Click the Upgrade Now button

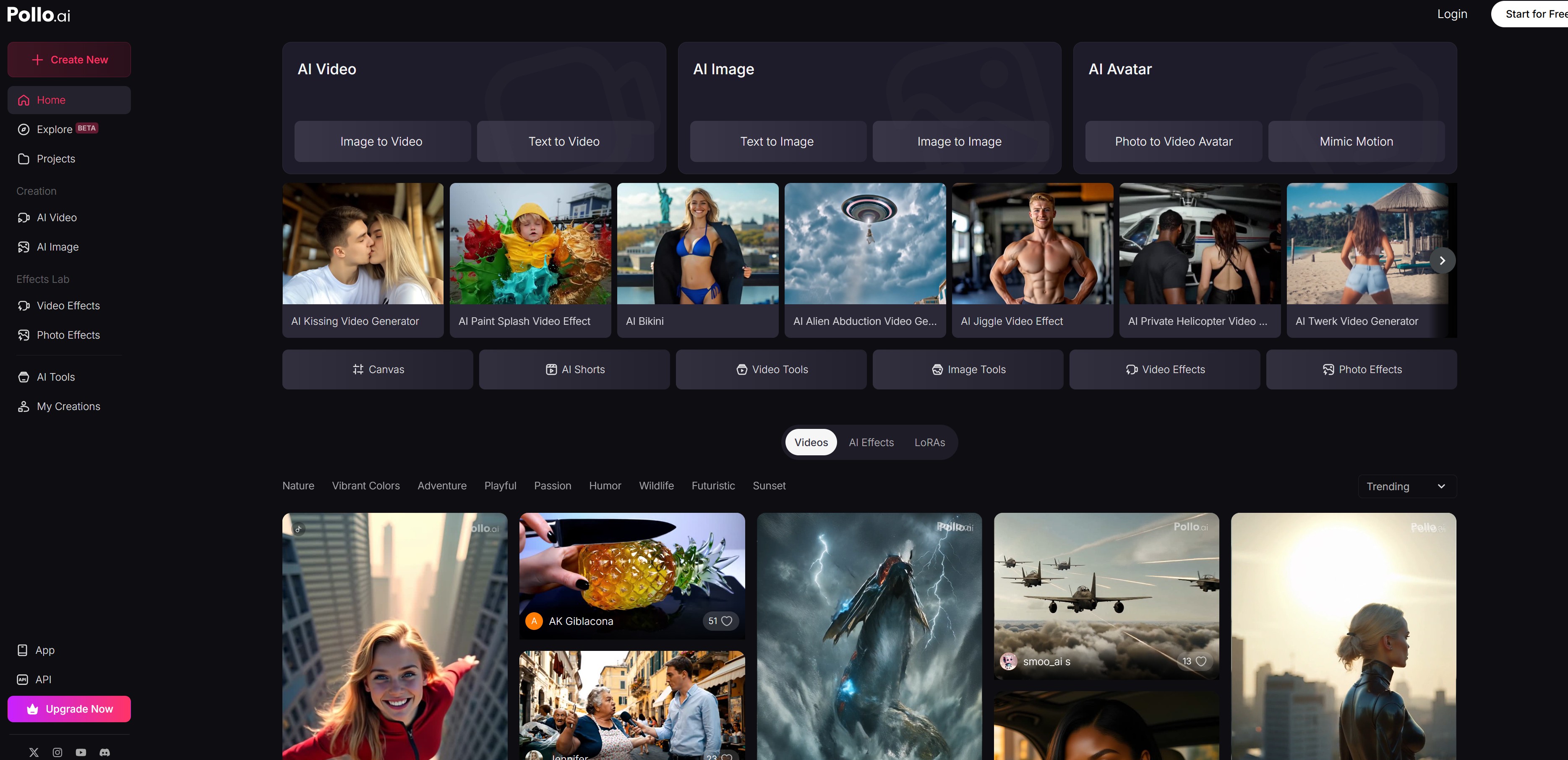pos(69,709)
